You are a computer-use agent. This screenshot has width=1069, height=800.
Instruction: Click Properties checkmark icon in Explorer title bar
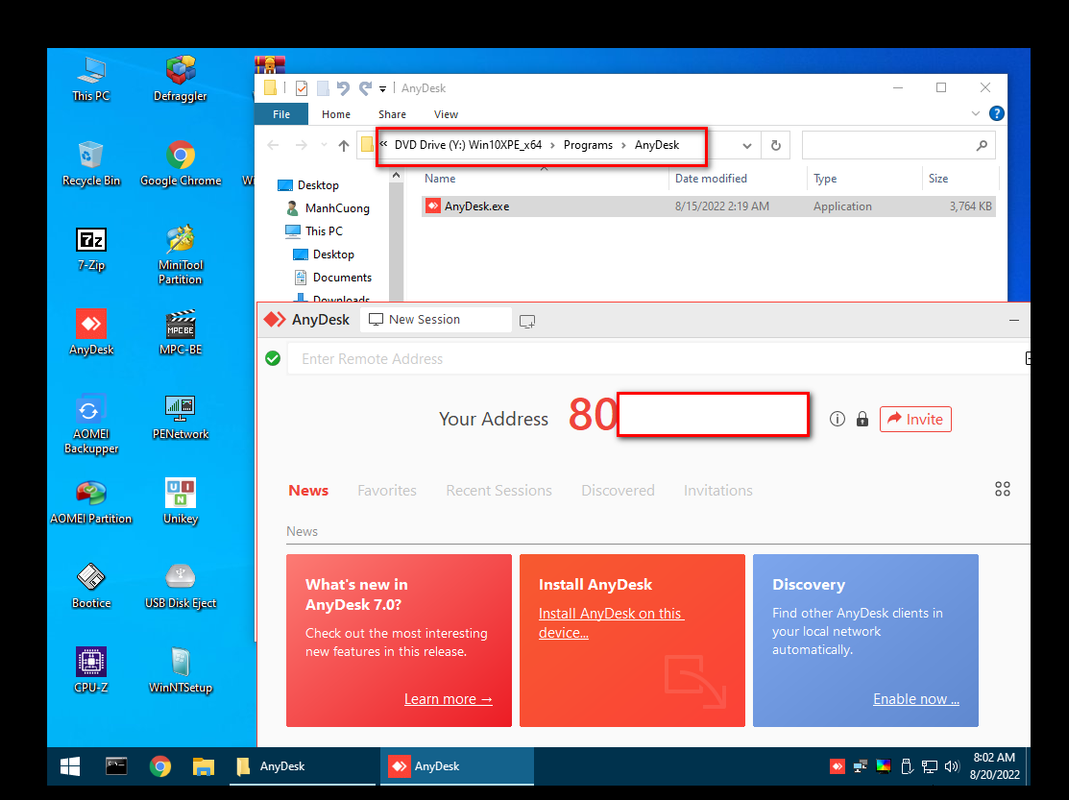point(301,88)
